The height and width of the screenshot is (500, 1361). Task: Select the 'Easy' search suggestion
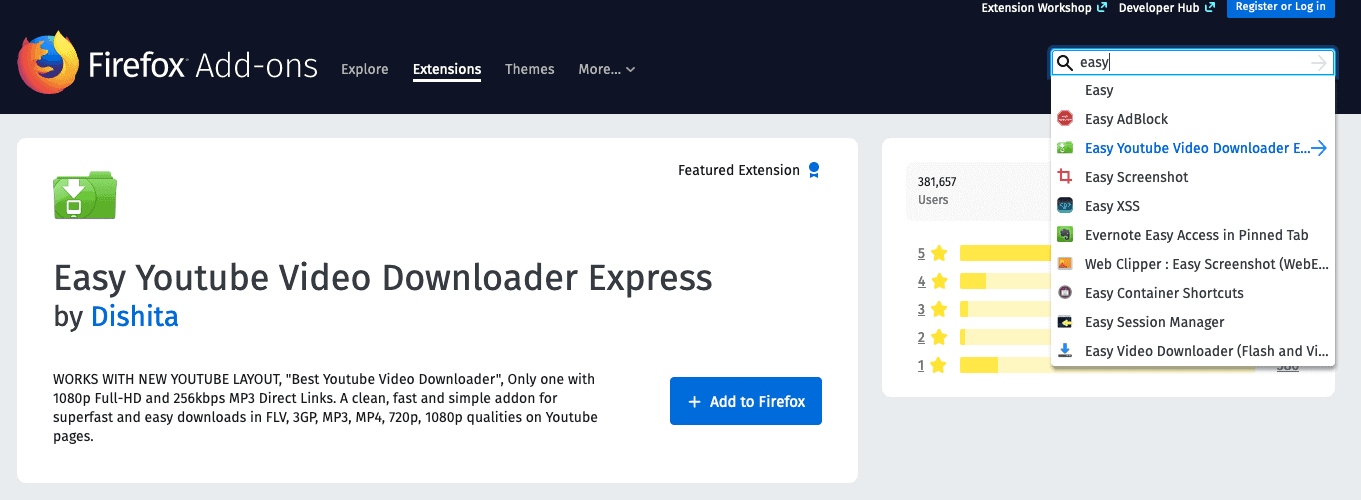[x=1193, y=90]
